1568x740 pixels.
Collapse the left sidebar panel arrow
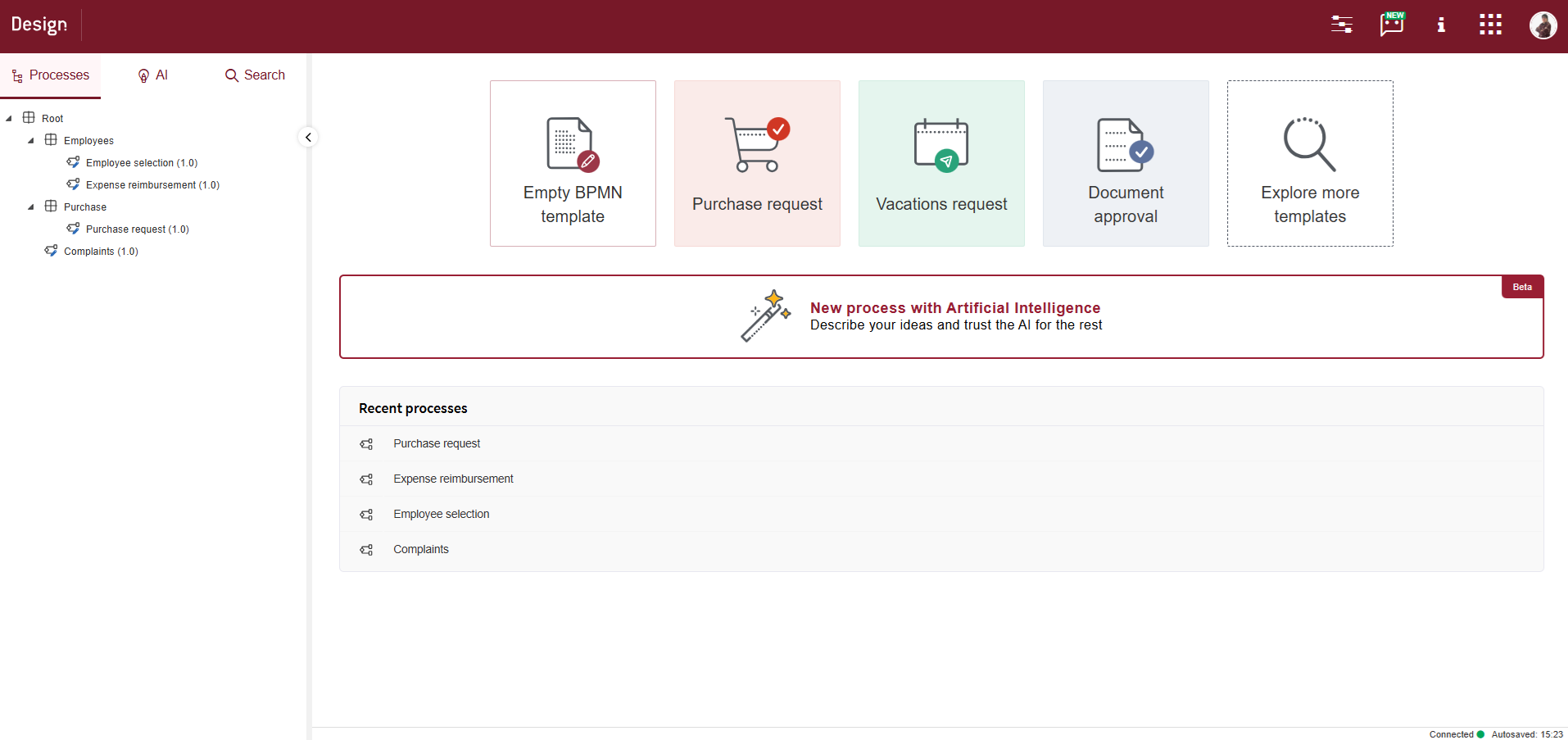click(308, 137)
